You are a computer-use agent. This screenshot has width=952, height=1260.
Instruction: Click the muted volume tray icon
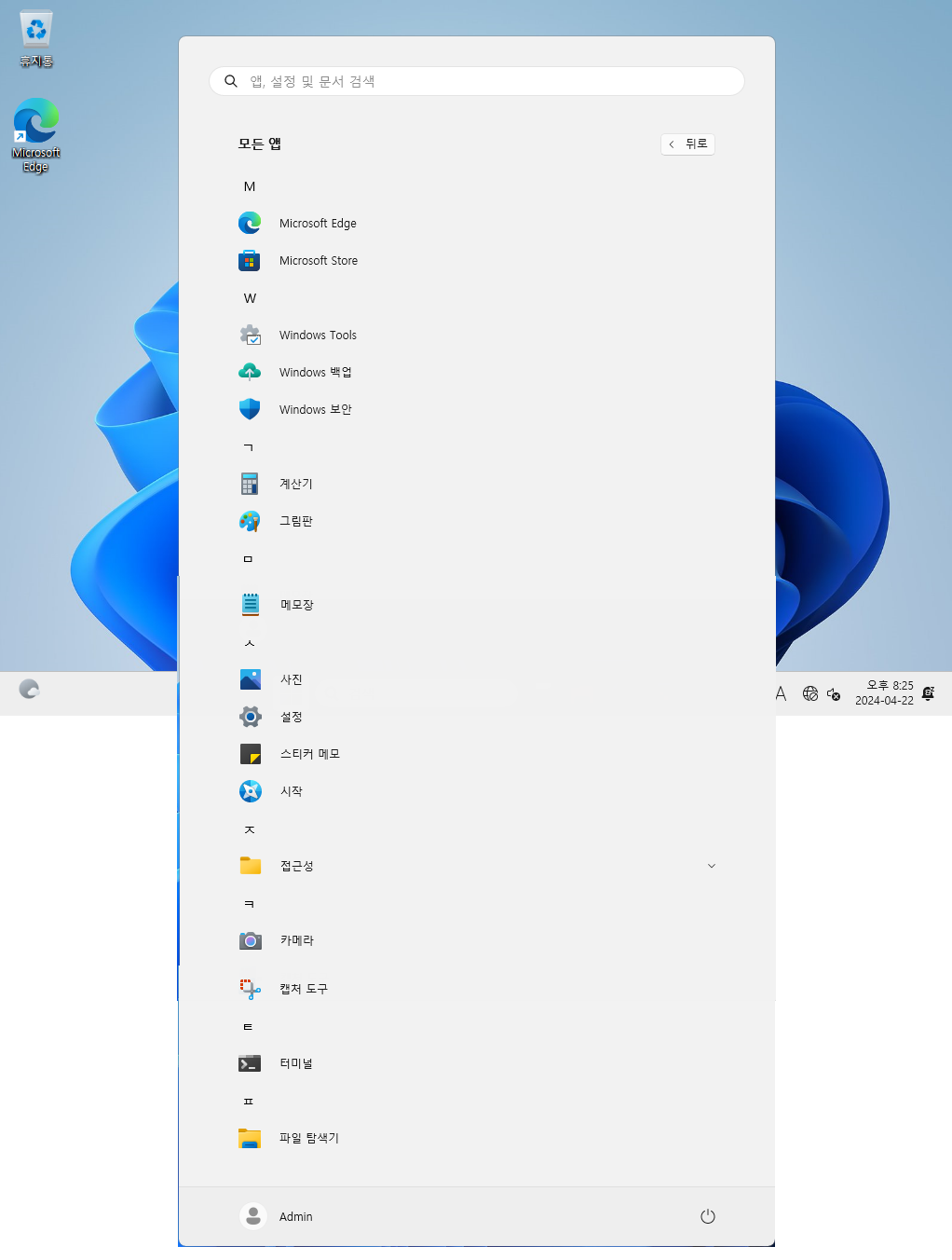[834, 693]
